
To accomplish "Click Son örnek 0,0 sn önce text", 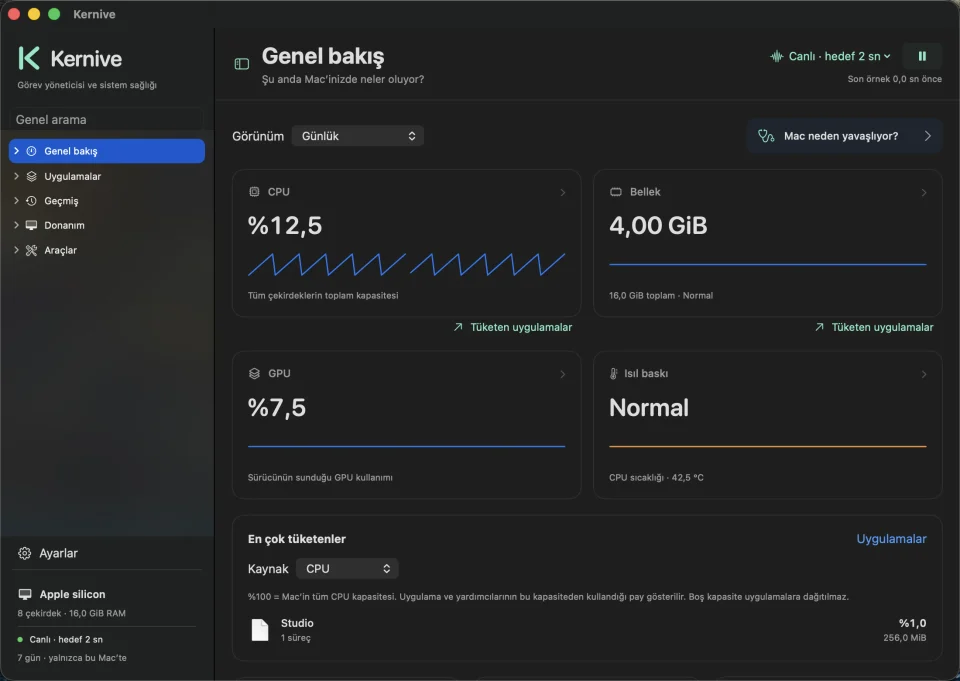I will click(x=894, y=79).
